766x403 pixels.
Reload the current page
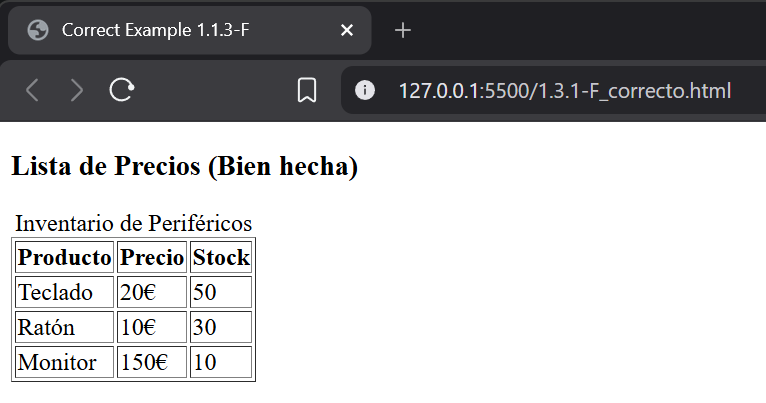tap(121, 91)
